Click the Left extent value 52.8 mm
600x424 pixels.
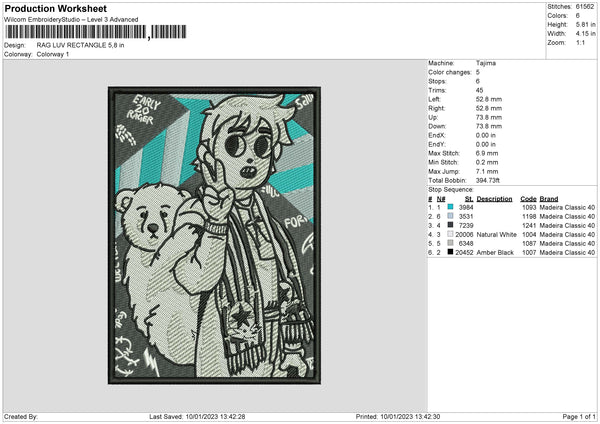click(x=489, y=99)
